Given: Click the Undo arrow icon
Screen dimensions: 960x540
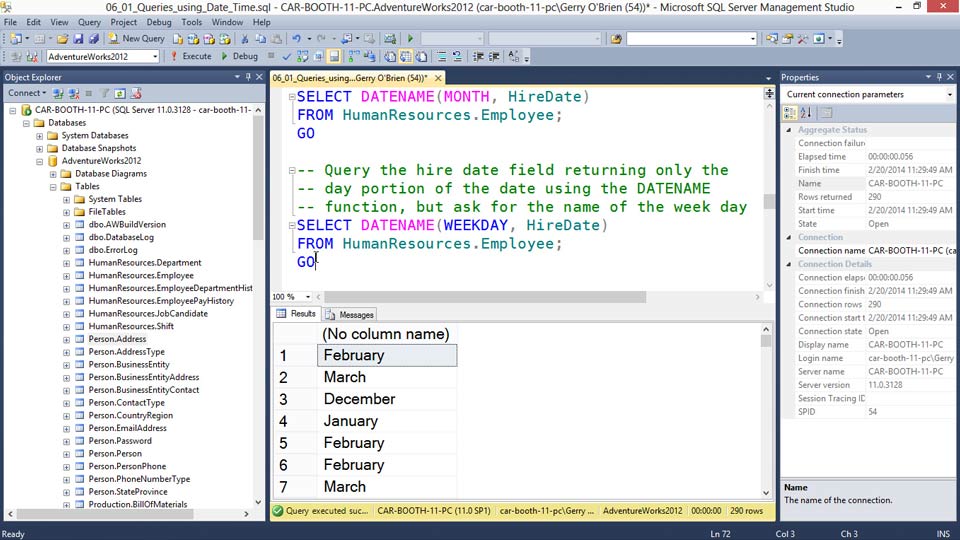Looking at the screenshot, I should 296,39.
